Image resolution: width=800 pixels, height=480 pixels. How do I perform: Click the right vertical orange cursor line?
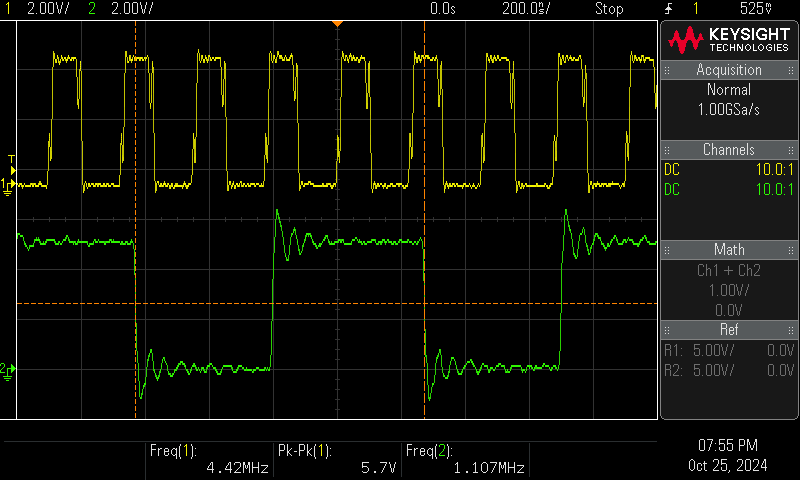tap(424, 220)
